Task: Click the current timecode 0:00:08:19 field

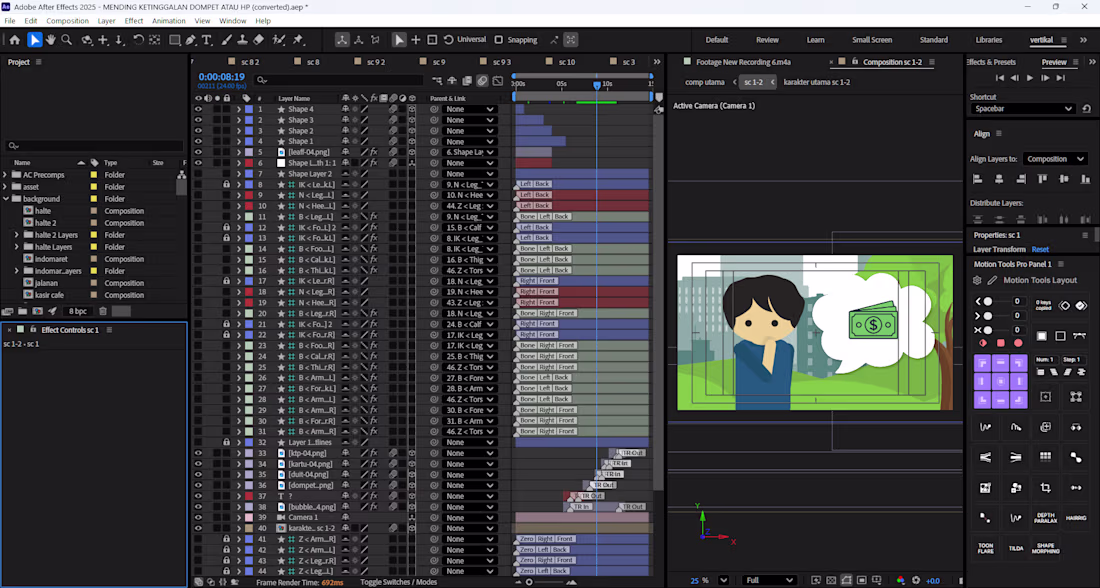Action: coord(221,77)
